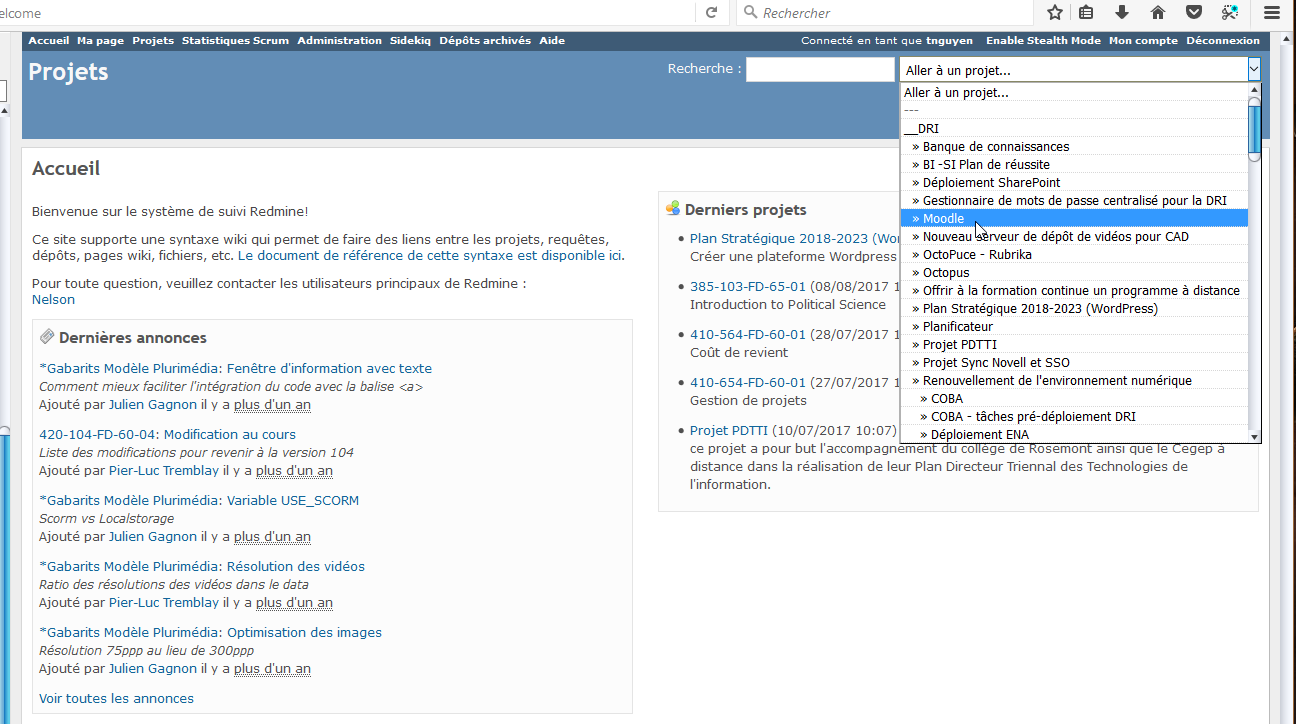Click the bookmark star icon

[1055, 13]
